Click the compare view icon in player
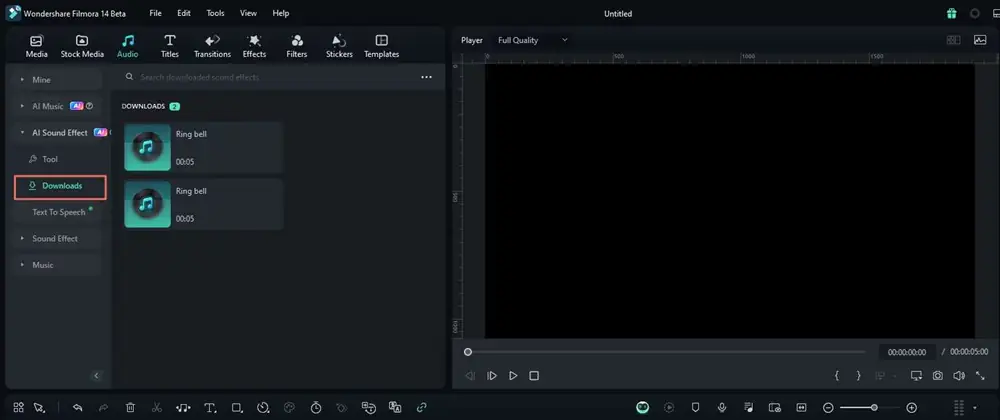1000x420 pixels. click(x=953, y=40)
